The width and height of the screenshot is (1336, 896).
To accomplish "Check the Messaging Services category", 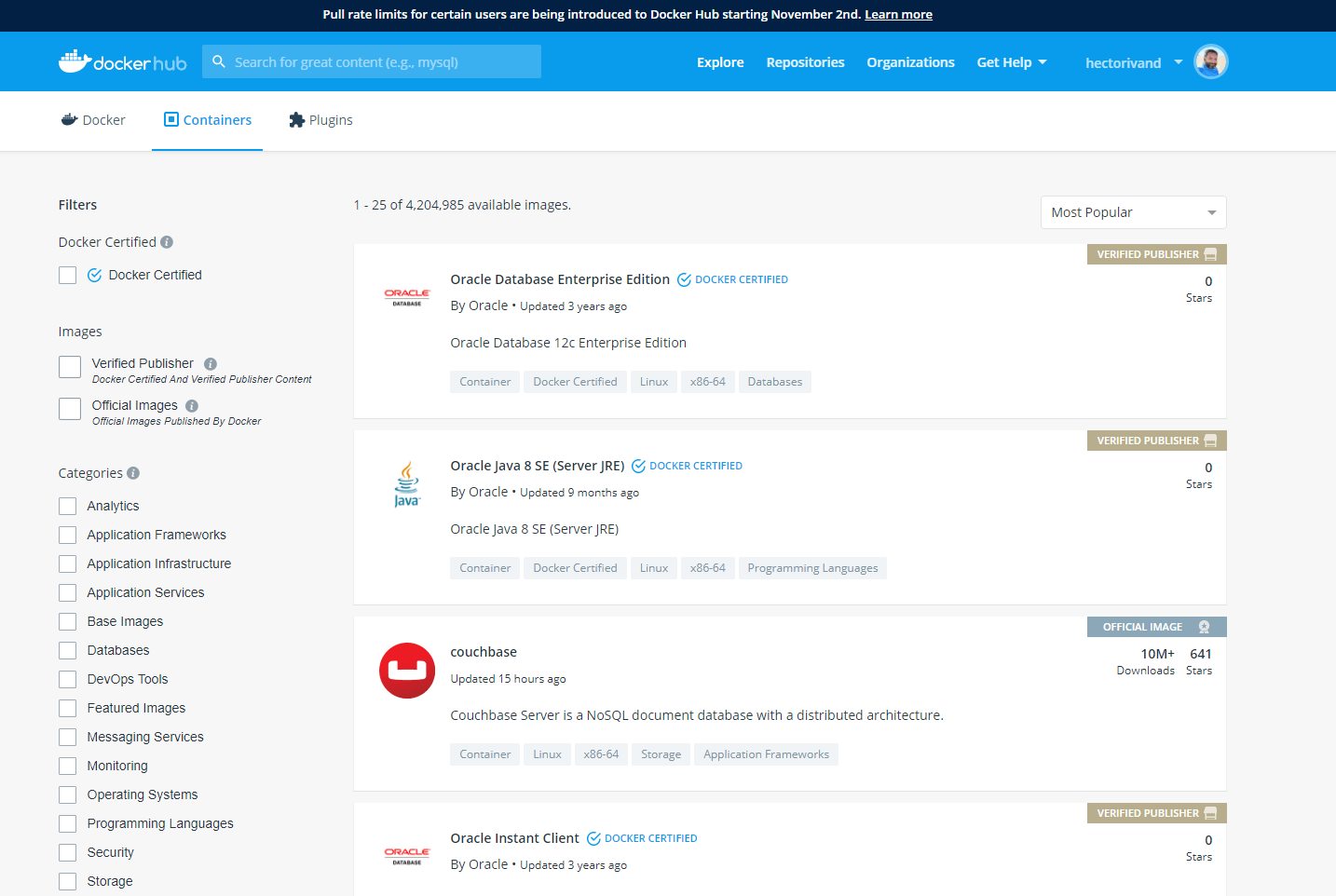I will (x=67, y=737).
